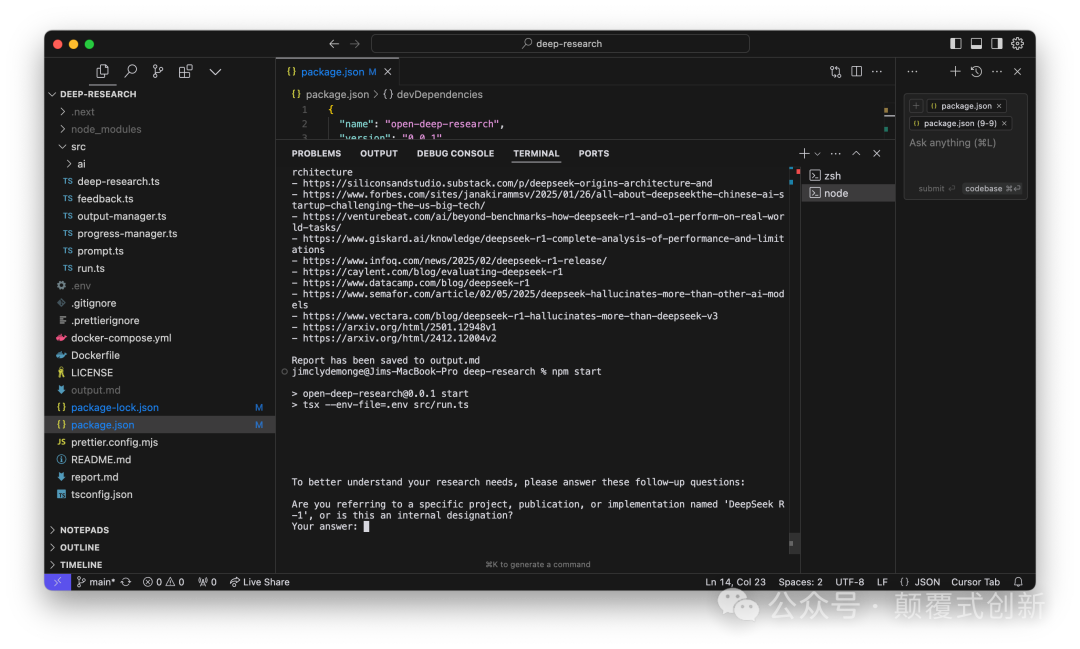Open errors and warnings status item
Image resolution: width=1080 pixels, height=649 pixels.
163,582
